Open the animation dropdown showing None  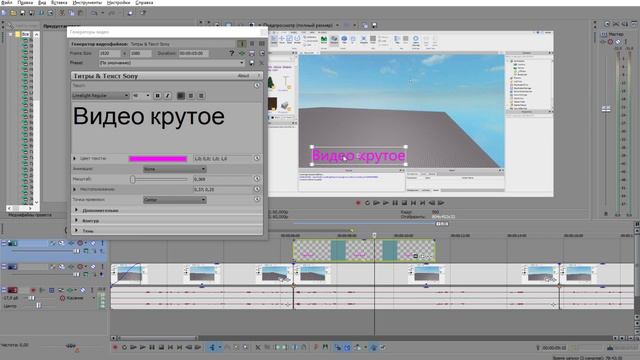tap(174, 169)
